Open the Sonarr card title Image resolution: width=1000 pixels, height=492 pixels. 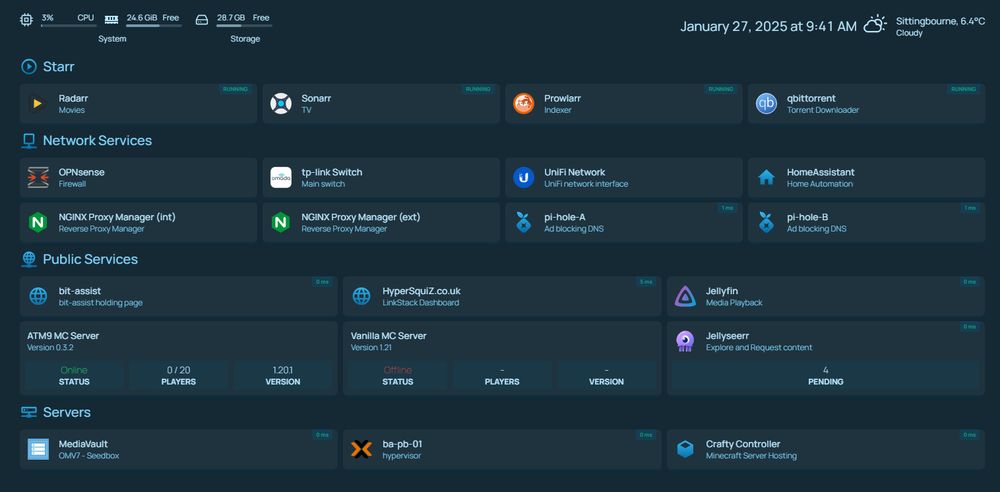point(316,98)
